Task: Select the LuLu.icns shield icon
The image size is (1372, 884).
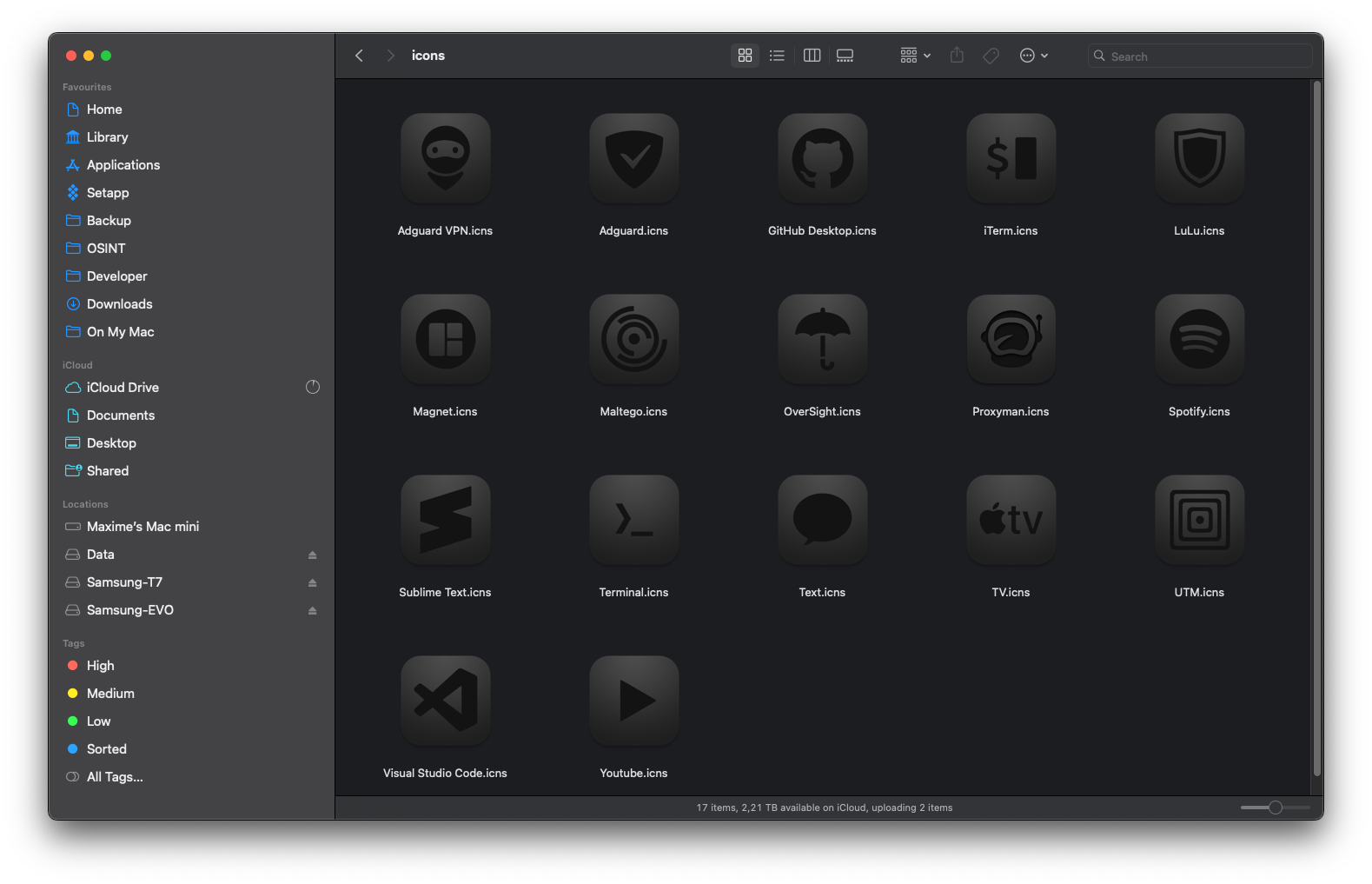Action: click(x=1199, y=159)
